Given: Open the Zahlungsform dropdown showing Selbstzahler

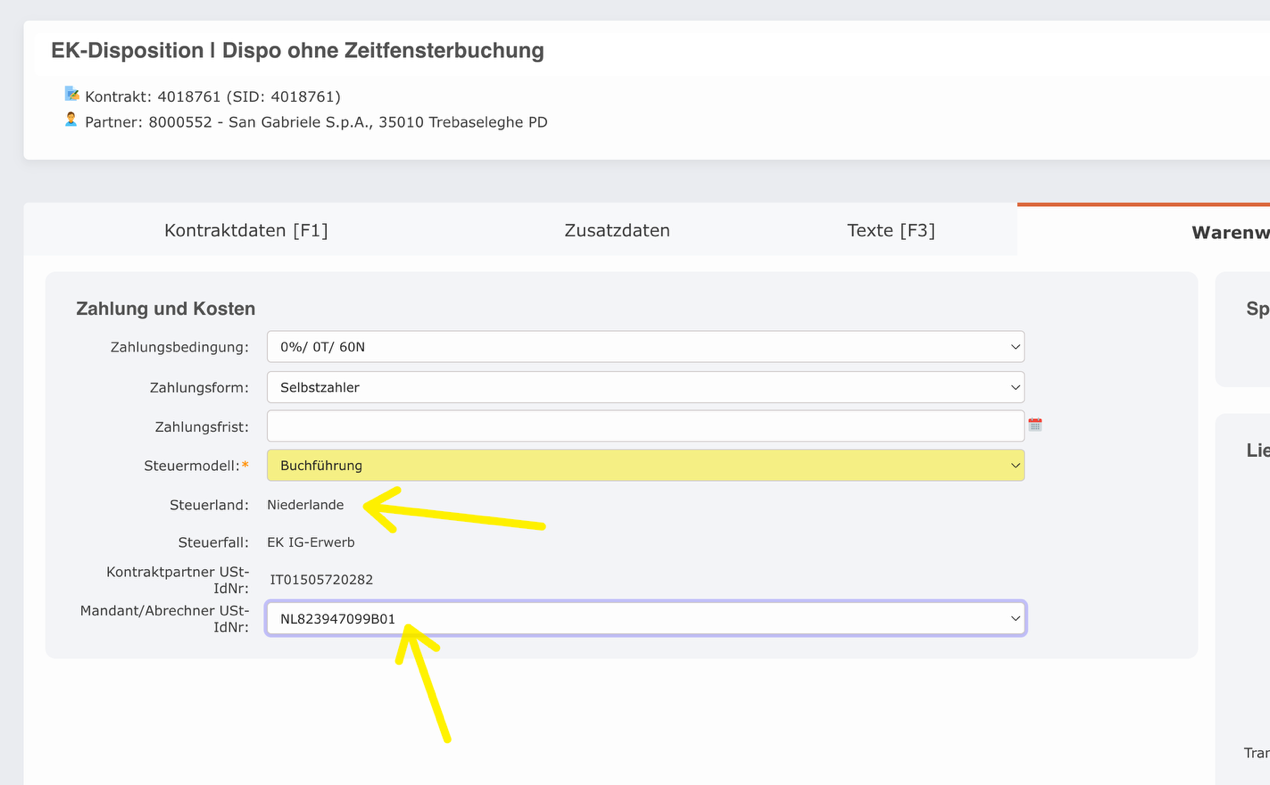Looking at the screenshot, I should pyautogui.click(x=645, y=387).
